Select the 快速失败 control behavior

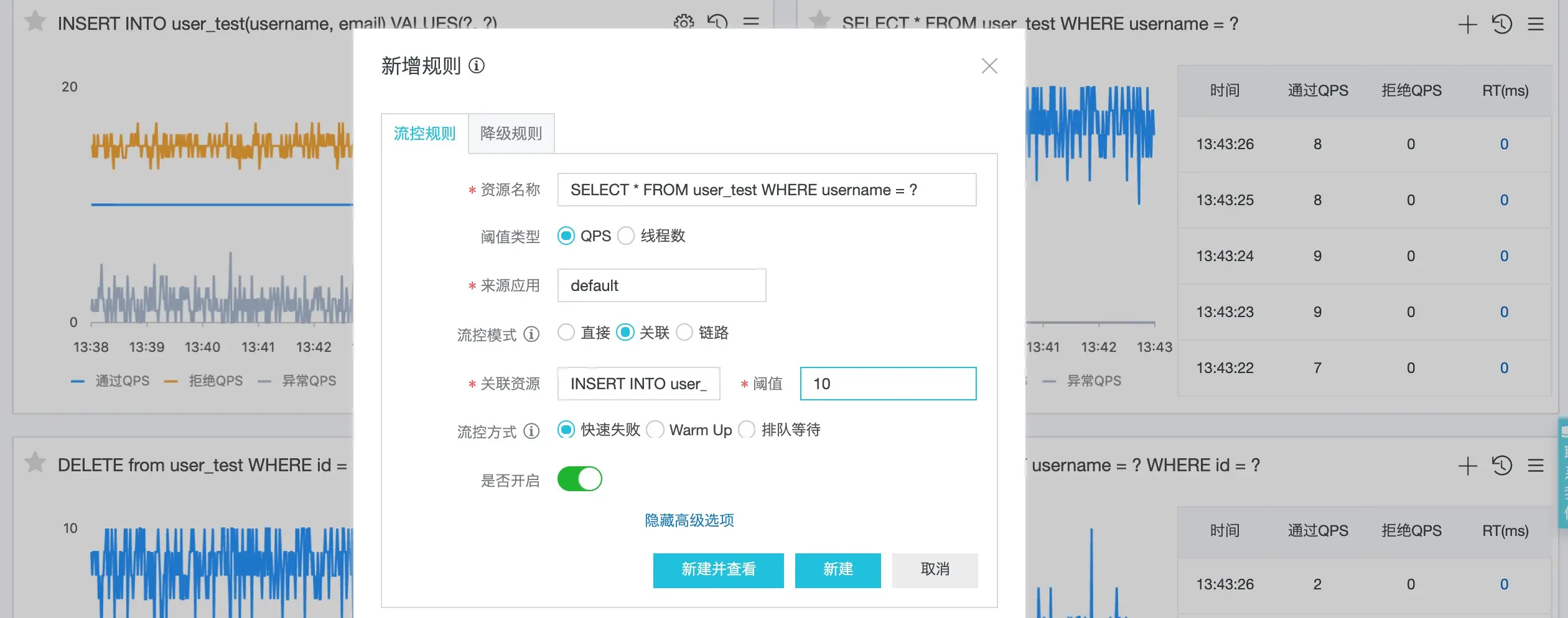(x=566, y=430)
